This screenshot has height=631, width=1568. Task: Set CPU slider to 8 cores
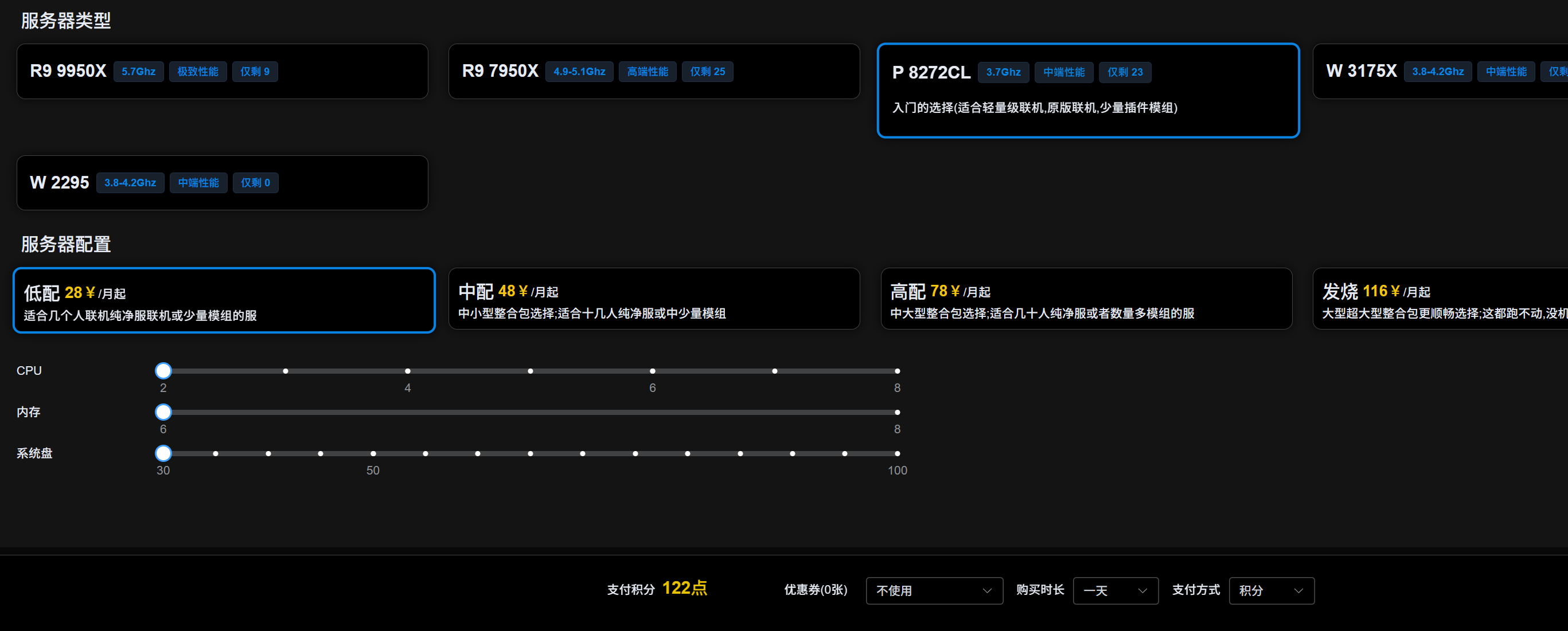point(896,371)
